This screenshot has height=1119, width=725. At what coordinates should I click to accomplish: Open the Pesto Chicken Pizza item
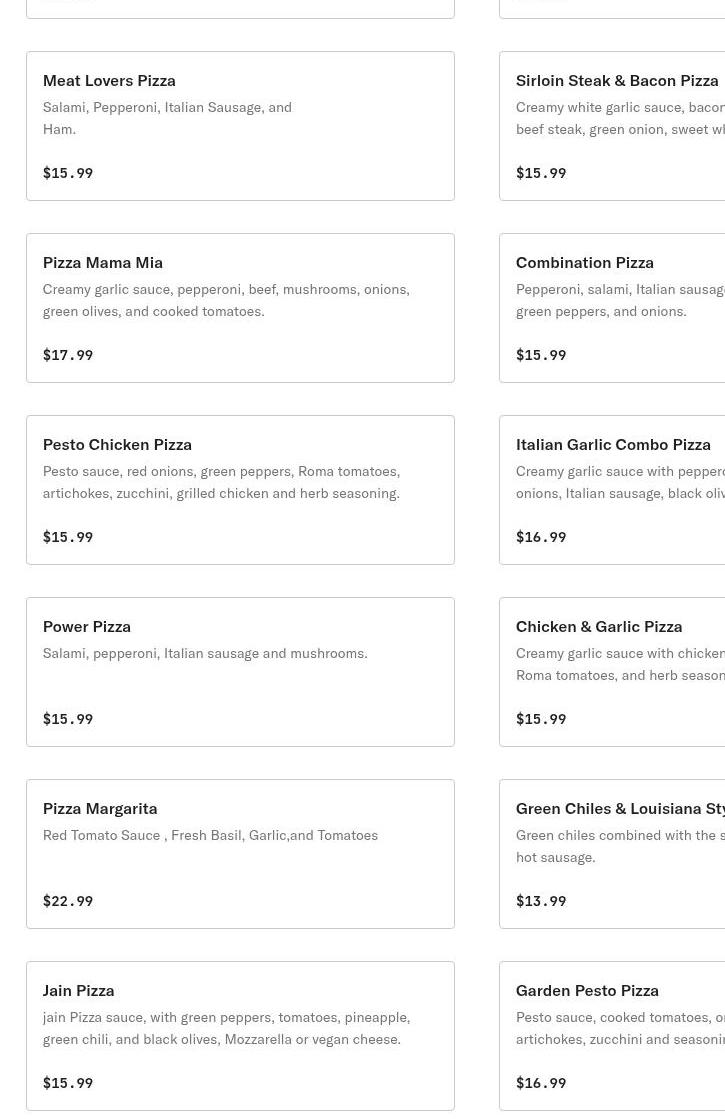[240, 490]
